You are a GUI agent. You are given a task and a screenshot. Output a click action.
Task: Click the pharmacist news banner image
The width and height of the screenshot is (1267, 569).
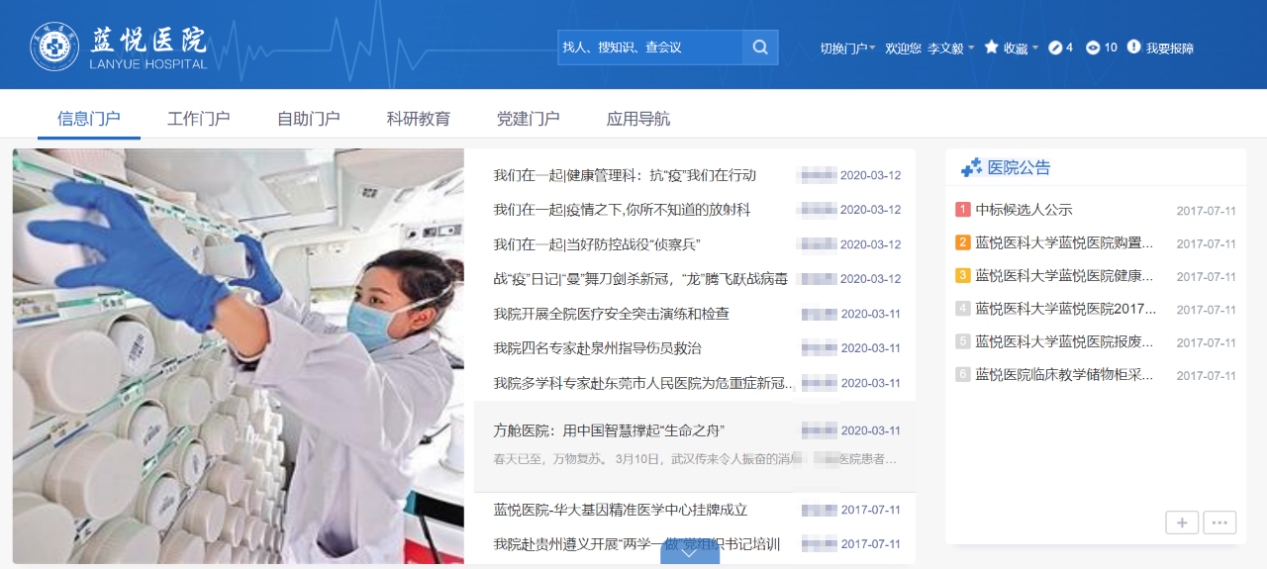pyautogui.click(x=238, y=356)
